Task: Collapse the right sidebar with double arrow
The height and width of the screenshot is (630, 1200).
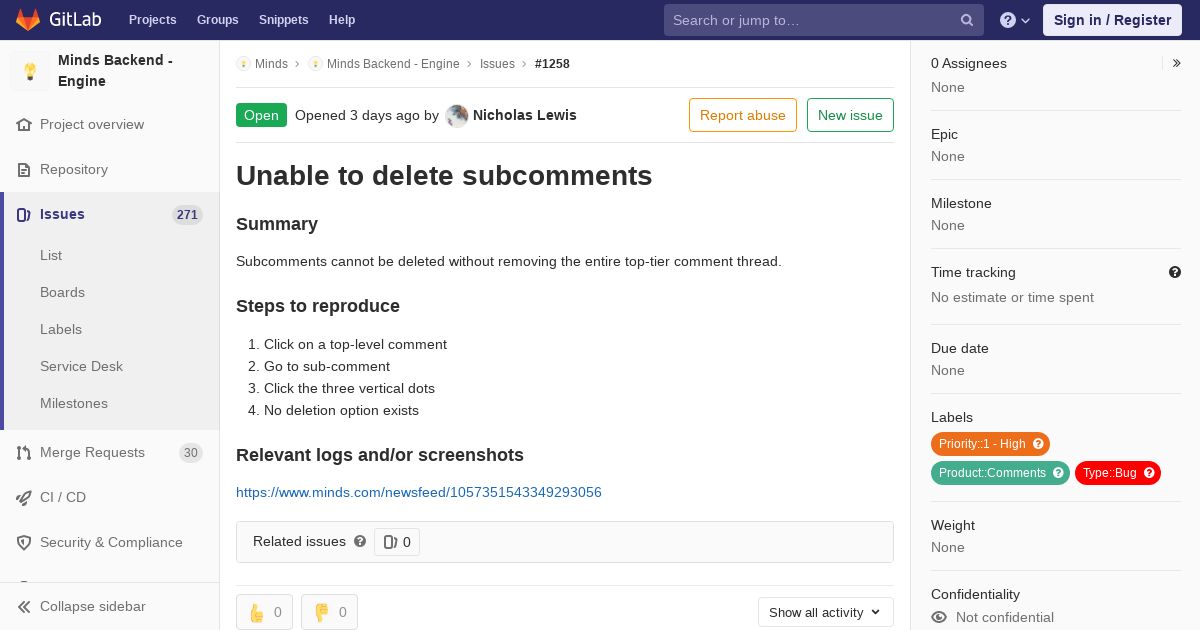Action: [1176, 63]
